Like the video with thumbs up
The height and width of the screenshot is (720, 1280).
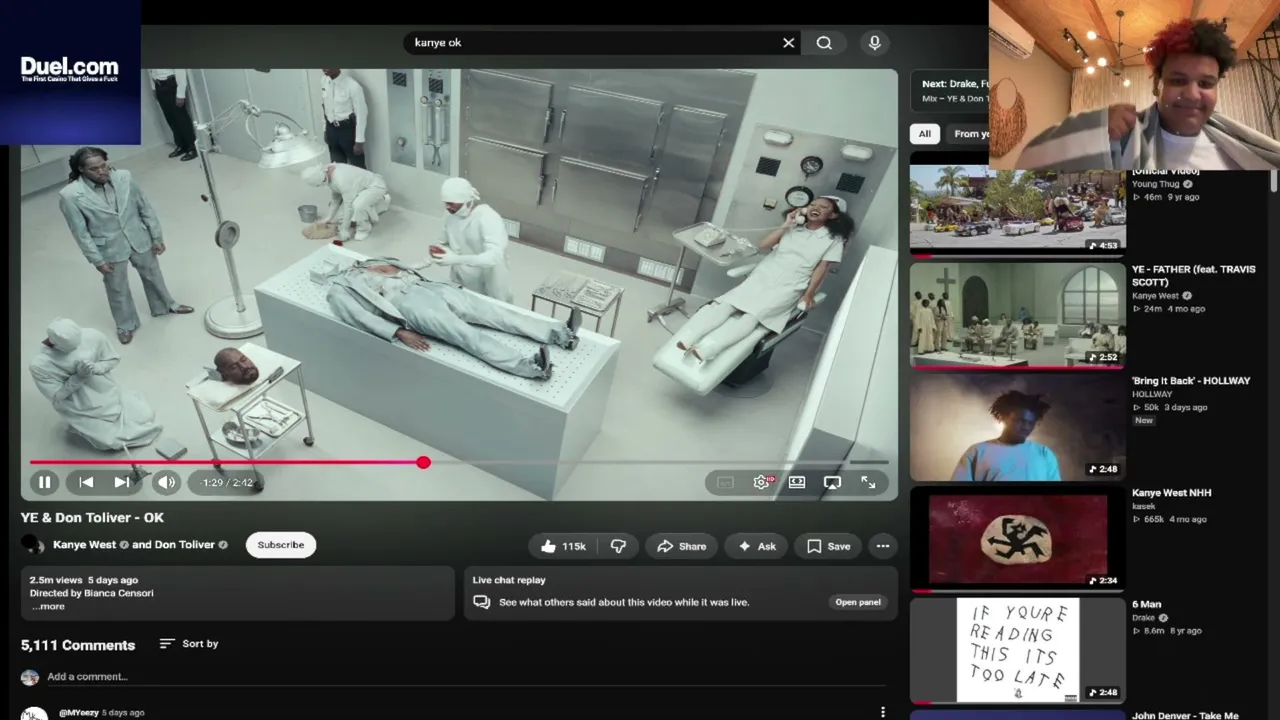564,546
